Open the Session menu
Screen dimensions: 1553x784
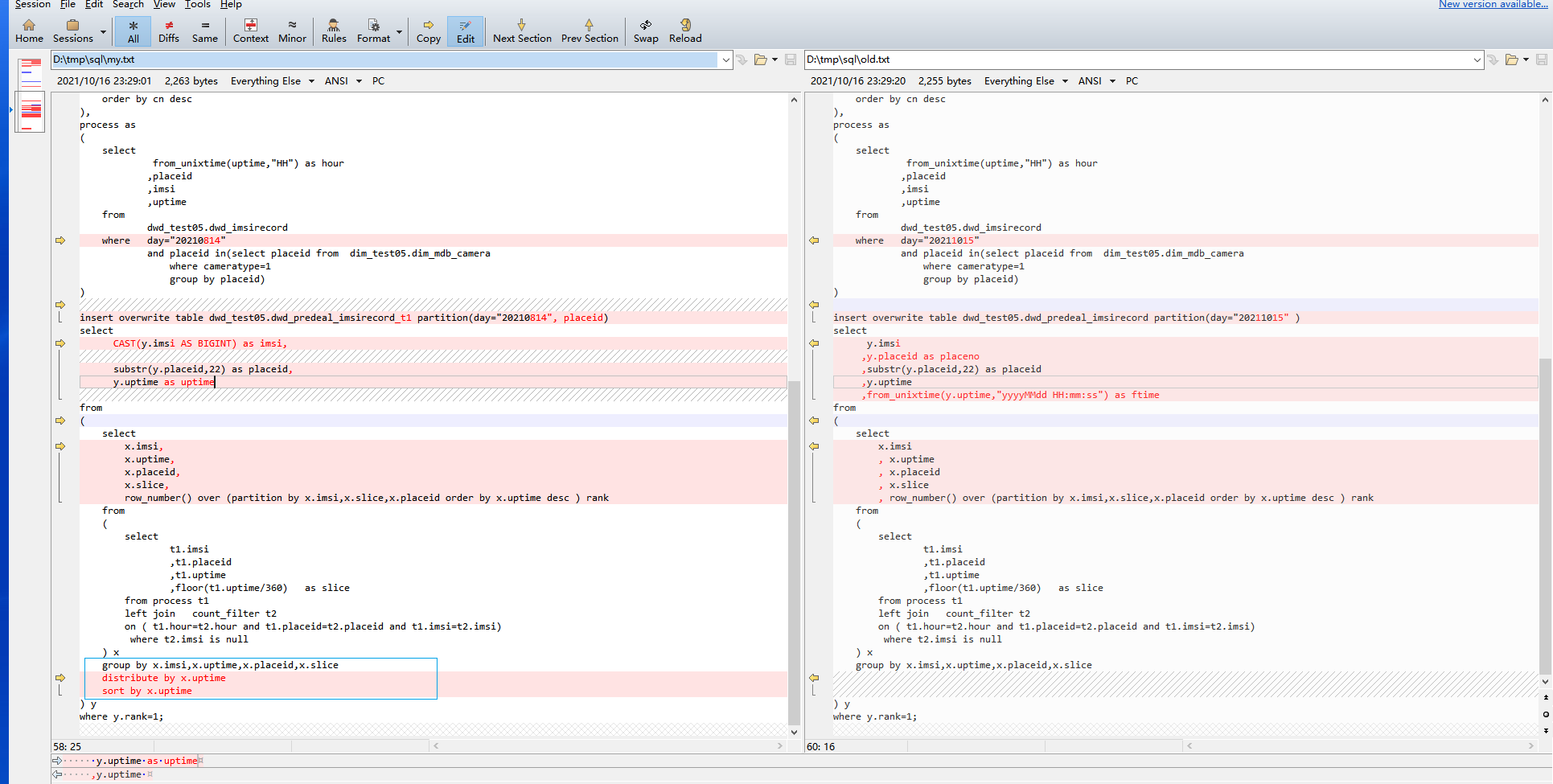coord(32,5)
